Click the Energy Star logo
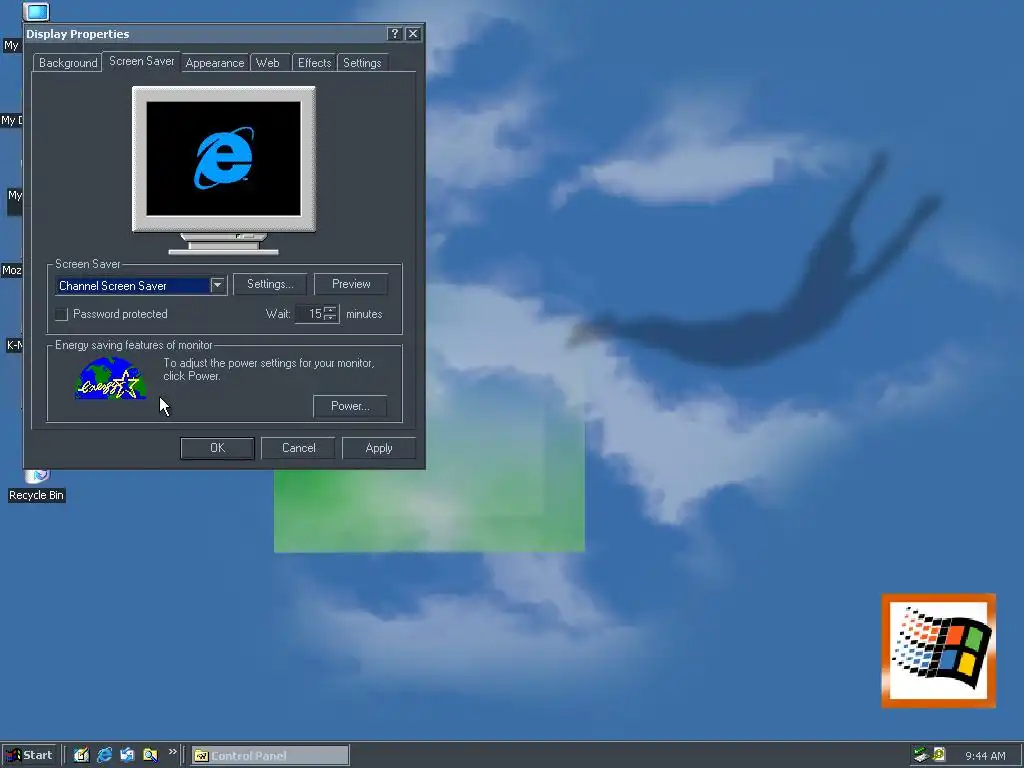This screenshot has width=1024, height=768. click(x=110, y=378)
